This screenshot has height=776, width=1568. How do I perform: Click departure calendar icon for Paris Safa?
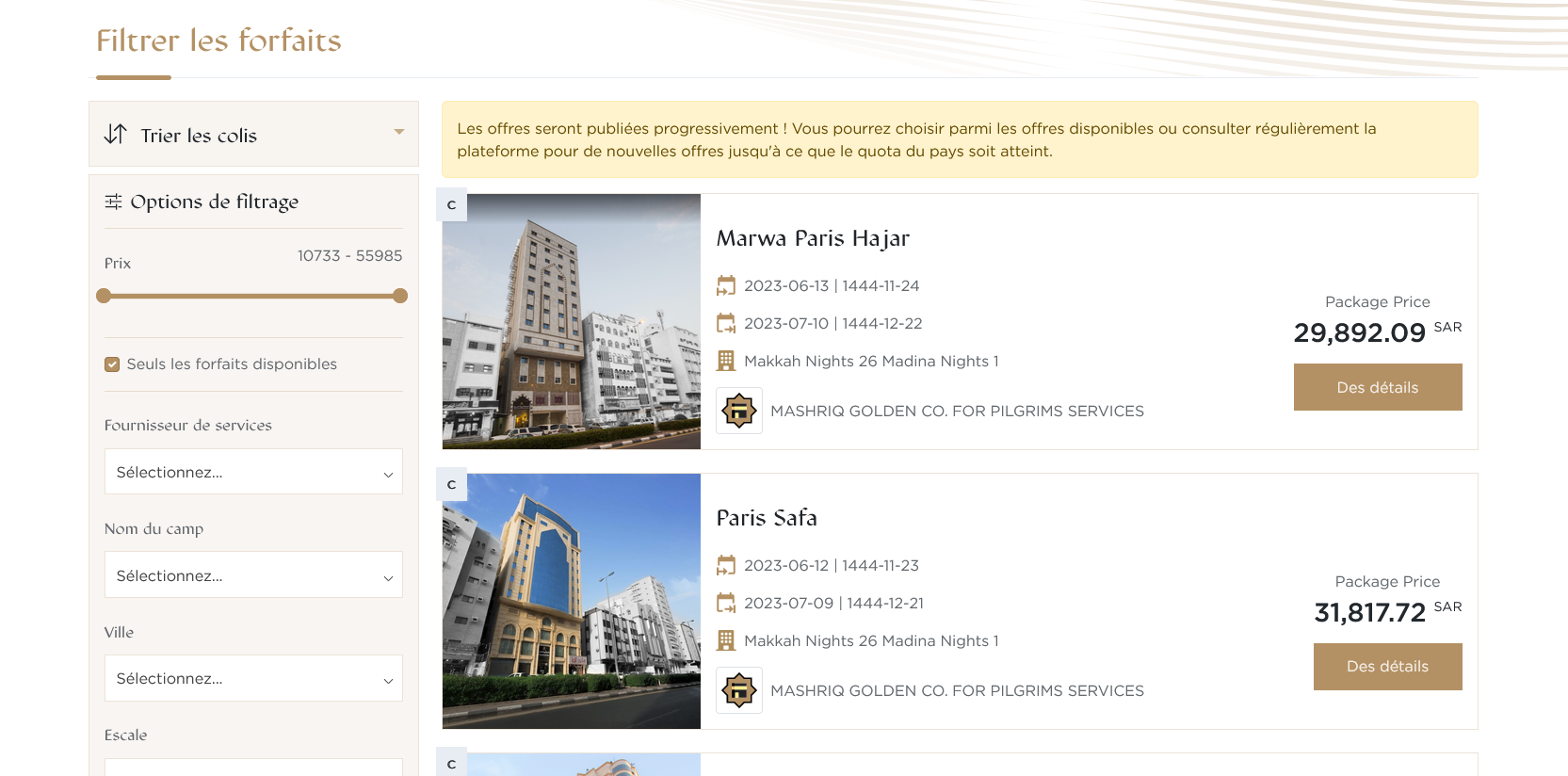[726, 565]
